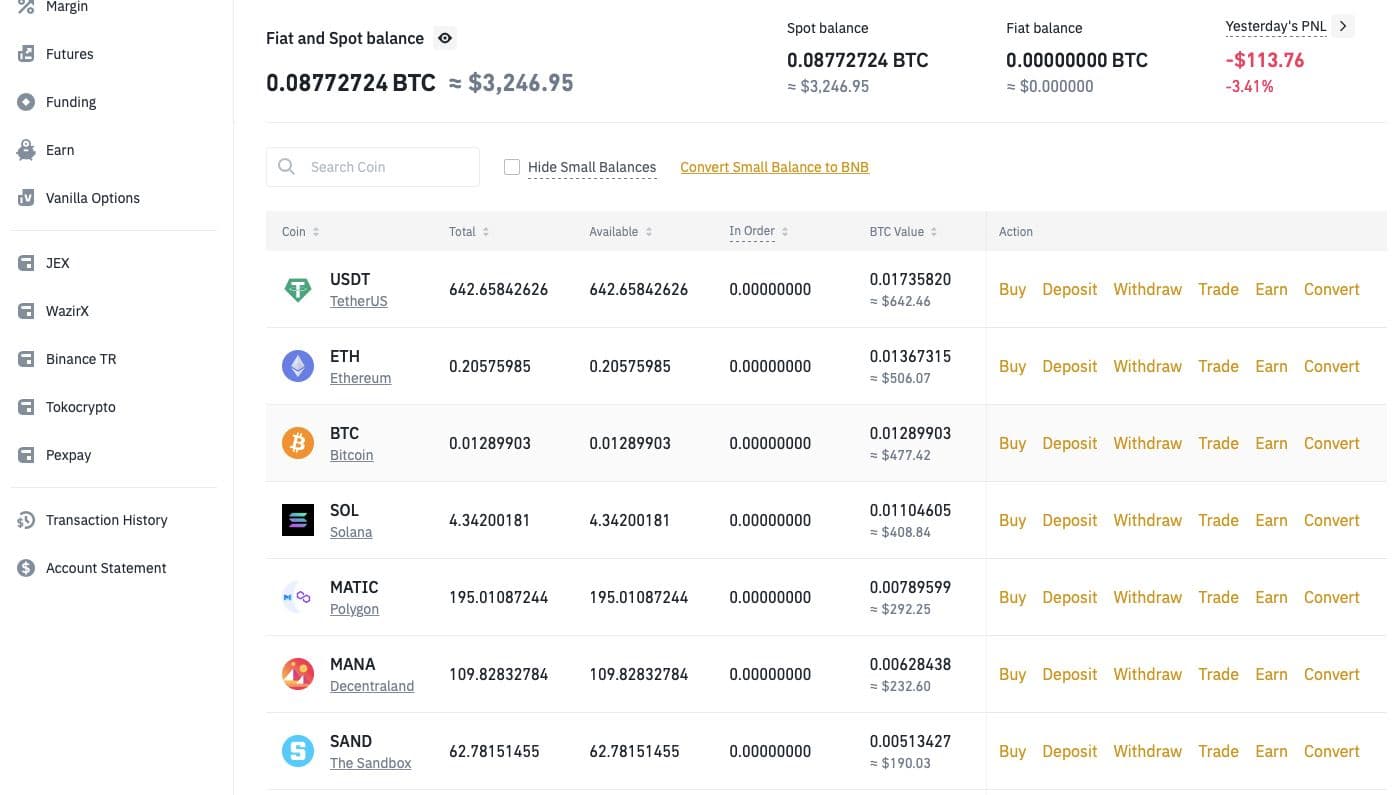Image resolution: width=1398 pixels, height=795 pixels.
Task: Sort the table by Total column
Action: pos(469,232)
